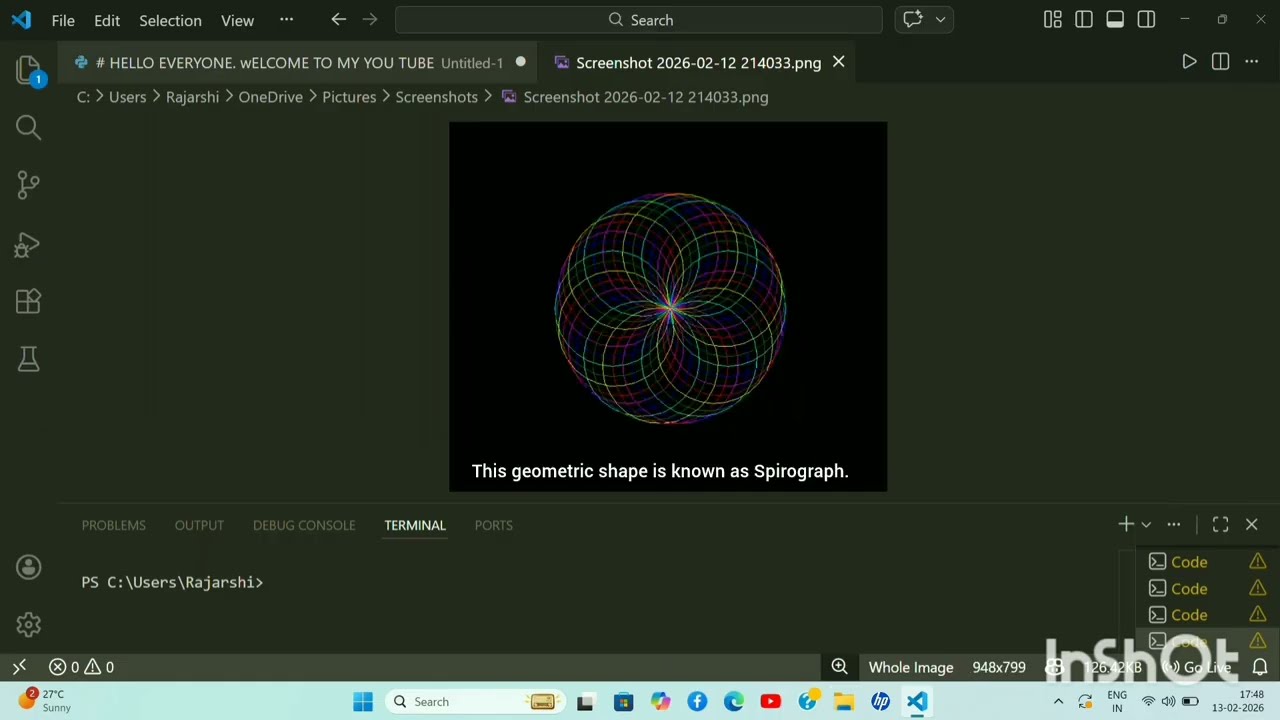Open the View menu

point(237,20)
